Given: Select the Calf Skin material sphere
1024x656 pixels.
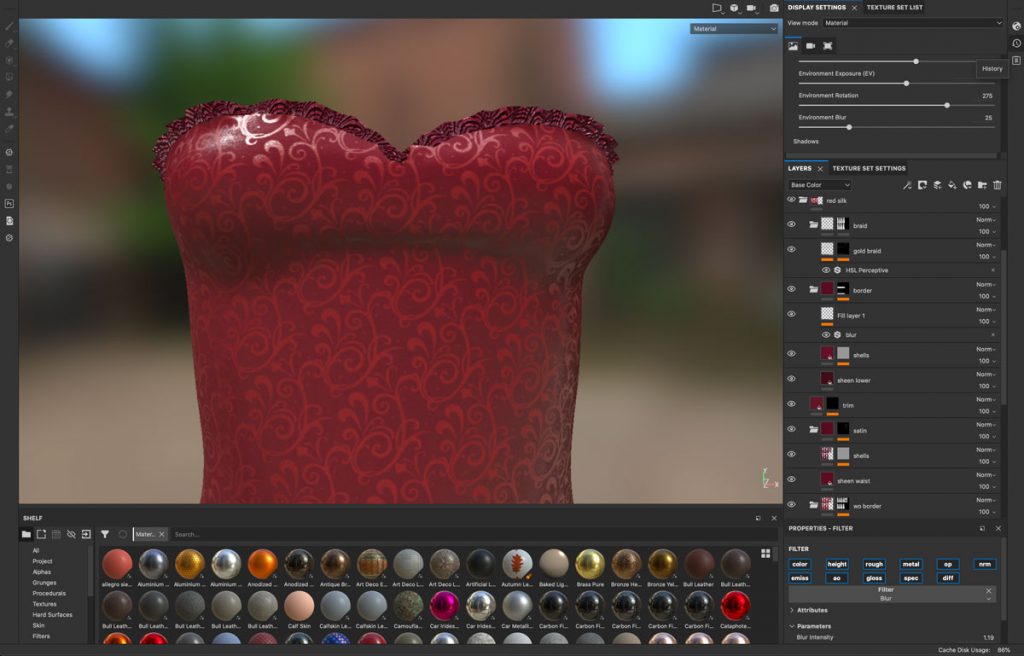Looking at the screenshot, I should 299,606.
